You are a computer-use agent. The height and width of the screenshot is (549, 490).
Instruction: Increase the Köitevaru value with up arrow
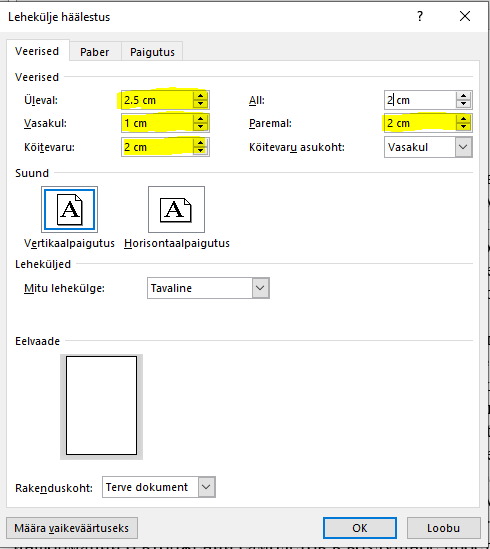point(200,143)
